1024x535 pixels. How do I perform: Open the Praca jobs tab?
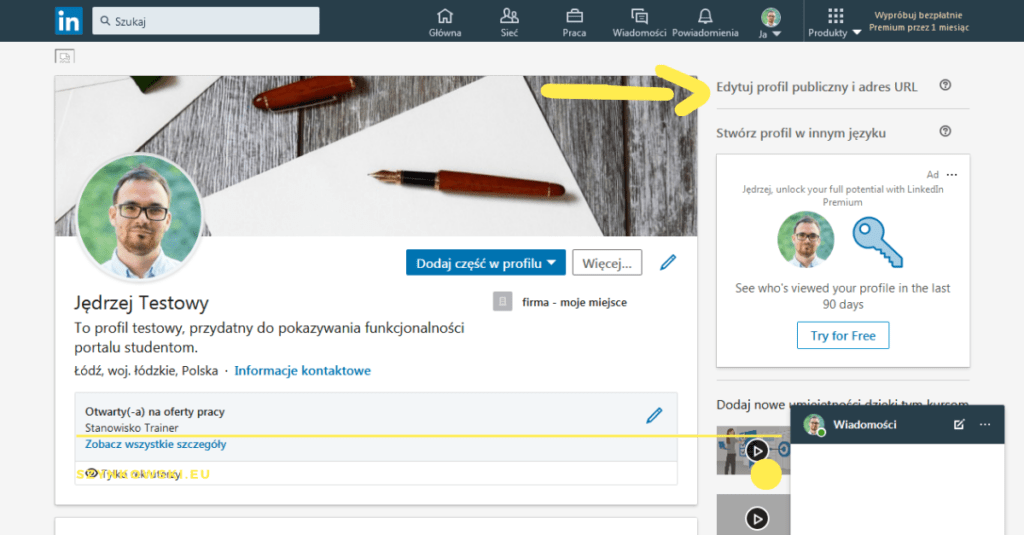pos(574,22)
